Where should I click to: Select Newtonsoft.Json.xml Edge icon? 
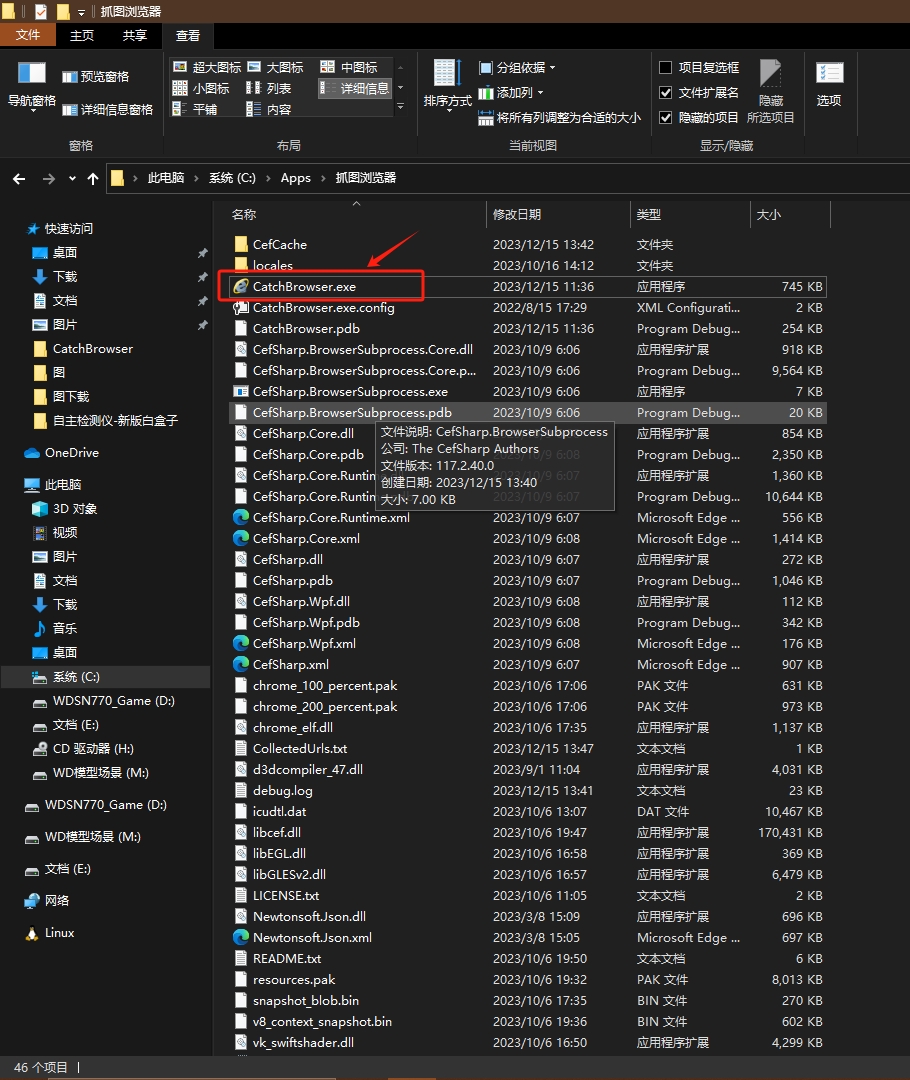pyautogui.click(x=240, y=937)
